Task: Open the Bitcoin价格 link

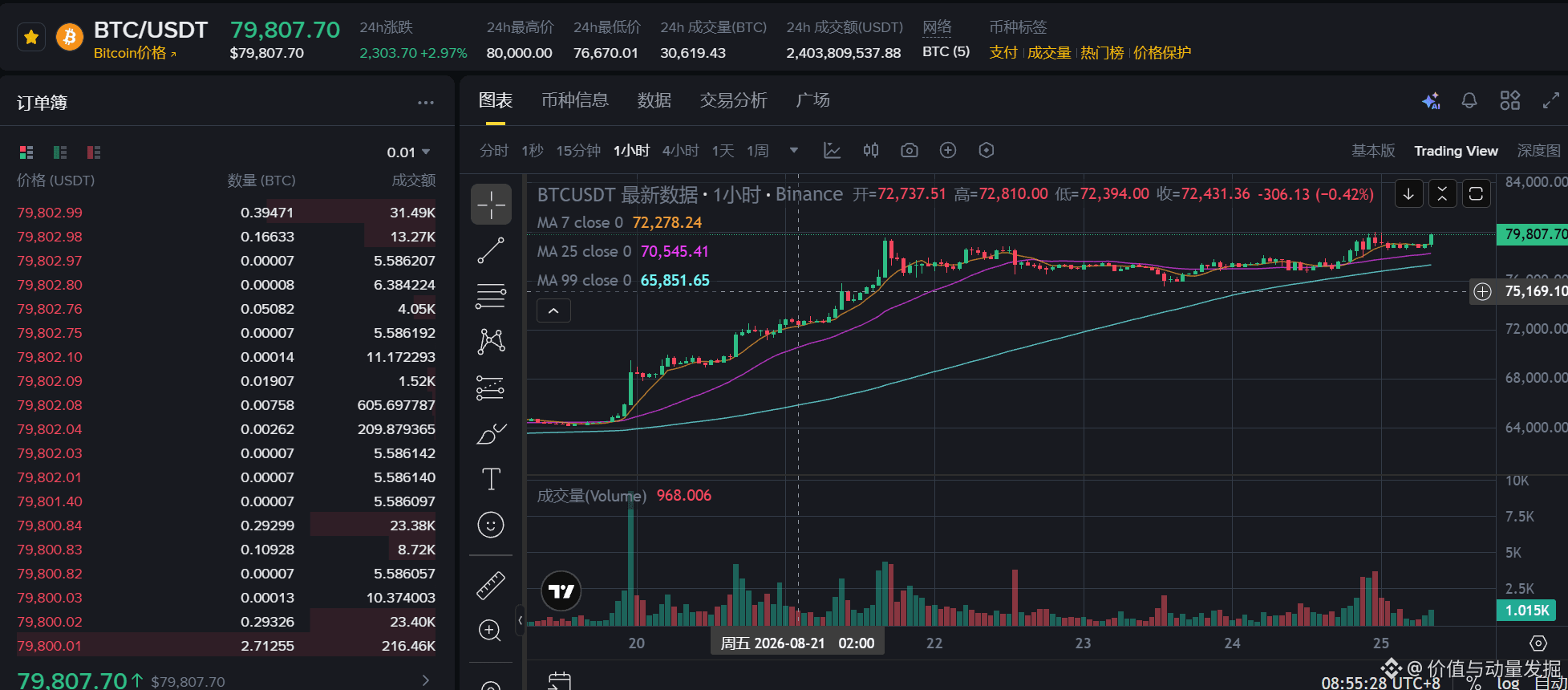Action: (x=135, y=53)
